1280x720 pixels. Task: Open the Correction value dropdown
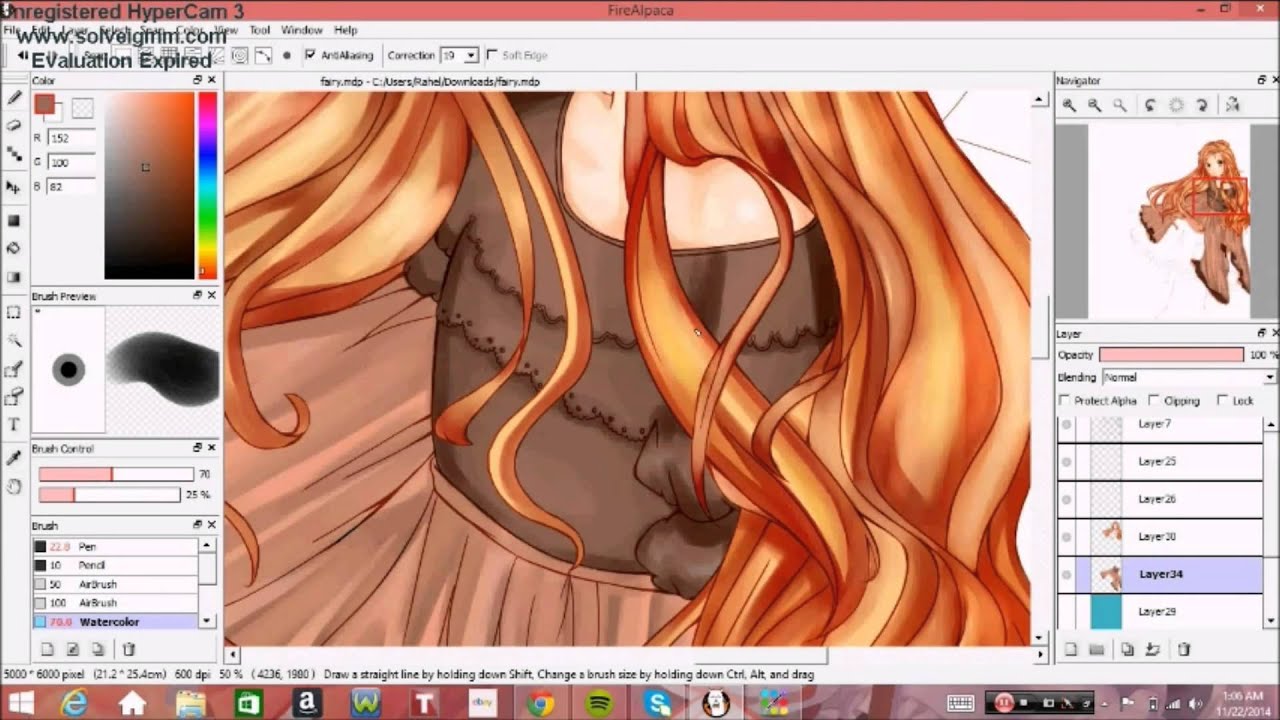coord(471,55)
